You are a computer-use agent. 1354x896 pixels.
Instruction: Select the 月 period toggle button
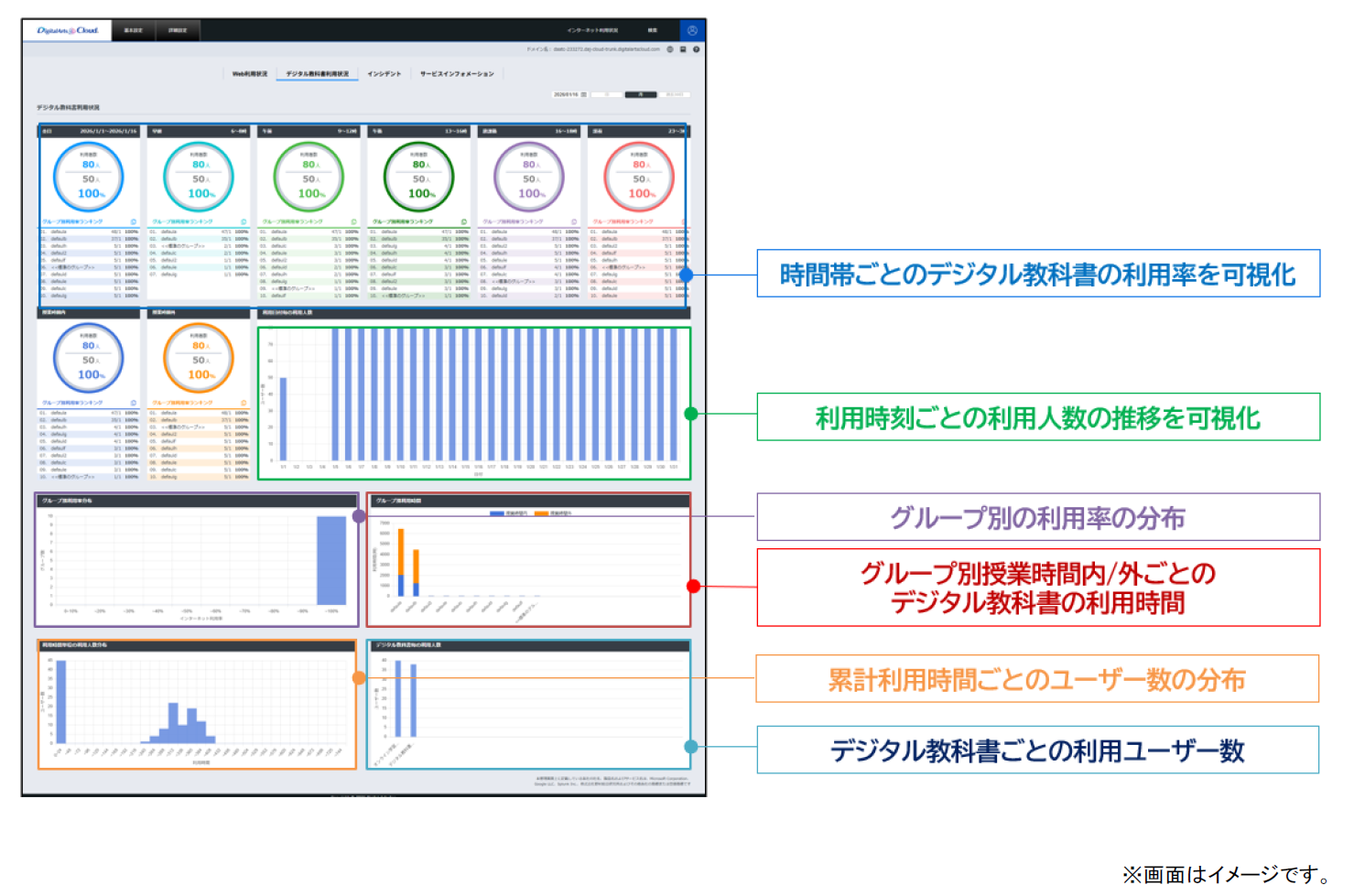click(640, 94)
